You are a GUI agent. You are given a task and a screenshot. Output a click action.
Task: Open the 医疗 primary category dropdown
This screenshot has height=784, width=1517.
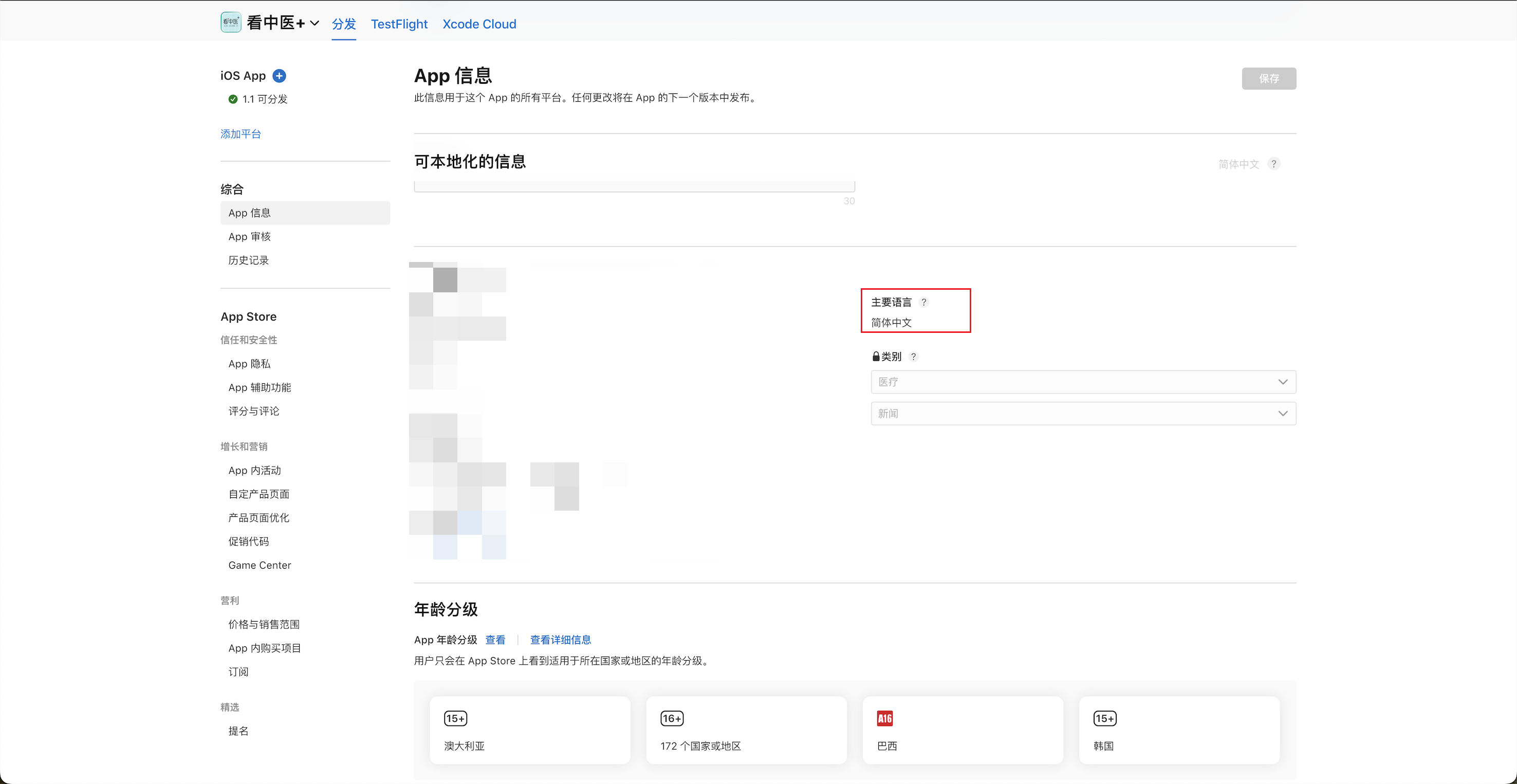click(1083, 382)
